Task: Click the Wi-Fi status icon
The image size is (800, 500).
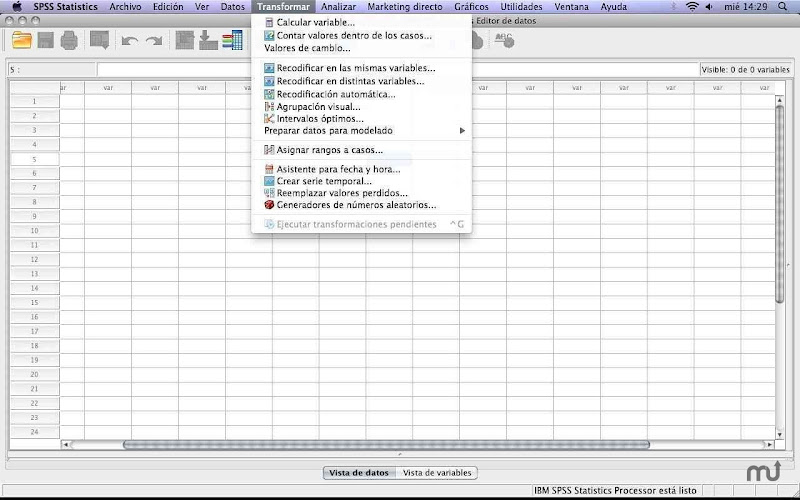Action: click(x=692, y=7)
